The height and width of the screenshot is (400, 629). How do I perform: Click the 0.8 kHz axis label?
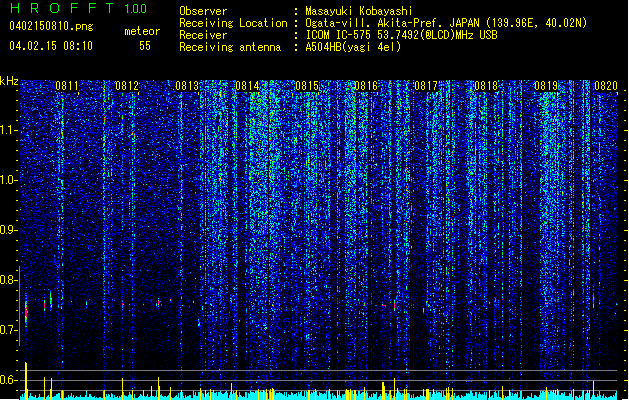point(9,280)
